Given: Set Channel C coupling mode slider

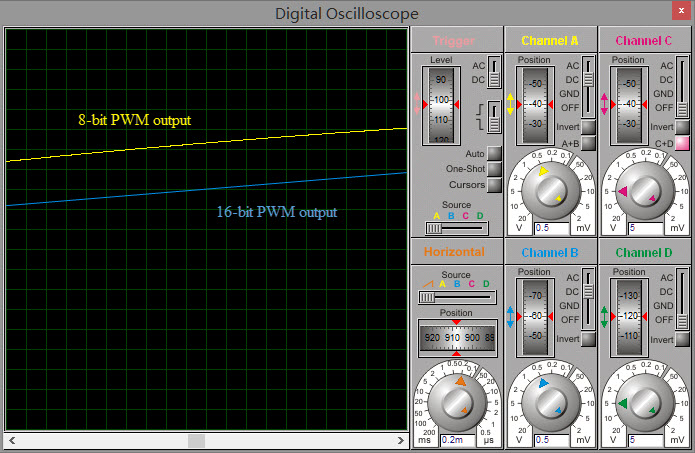Looking at the screenshot, I should coord(682,86).
